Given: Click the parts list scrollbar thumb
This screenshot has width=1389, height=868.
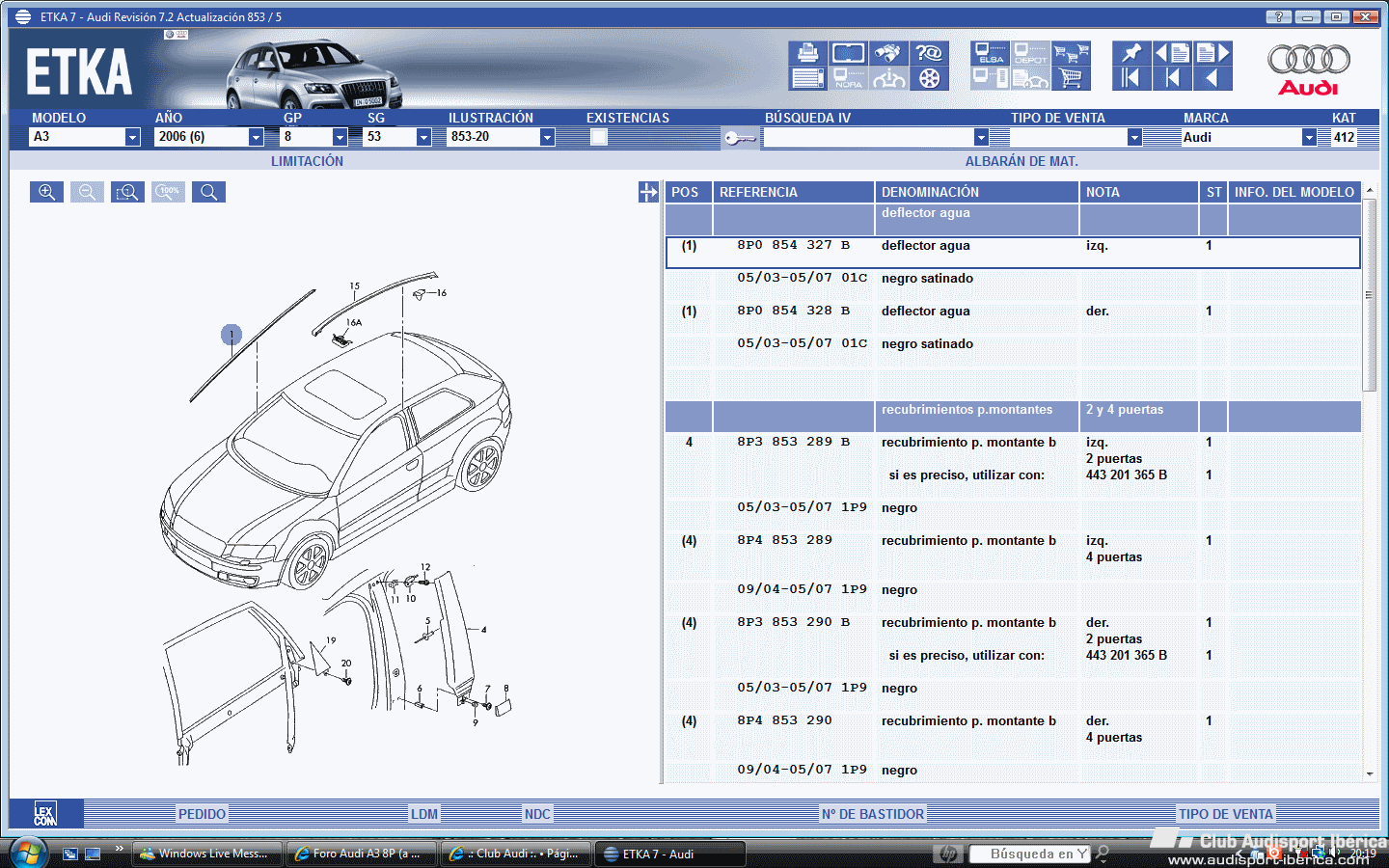Looking at the screenshot, I should (x=1369, y=294).
